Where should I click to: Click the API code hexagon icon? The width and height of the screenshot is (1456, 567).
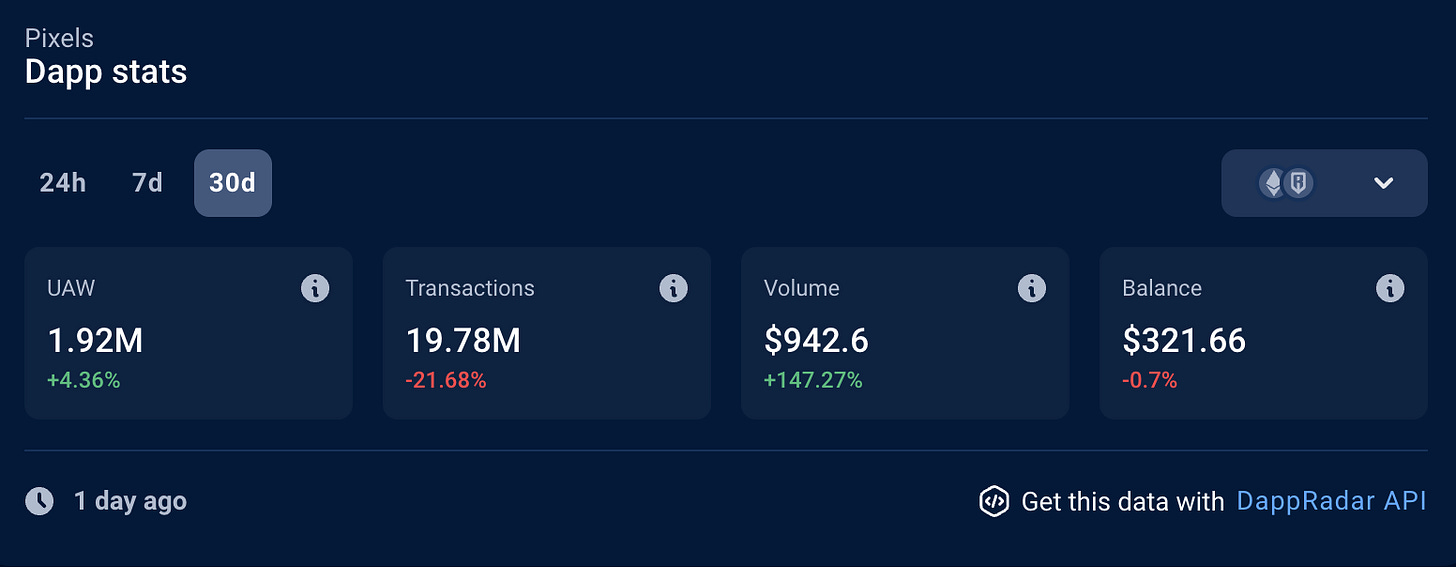coord(993,501)
